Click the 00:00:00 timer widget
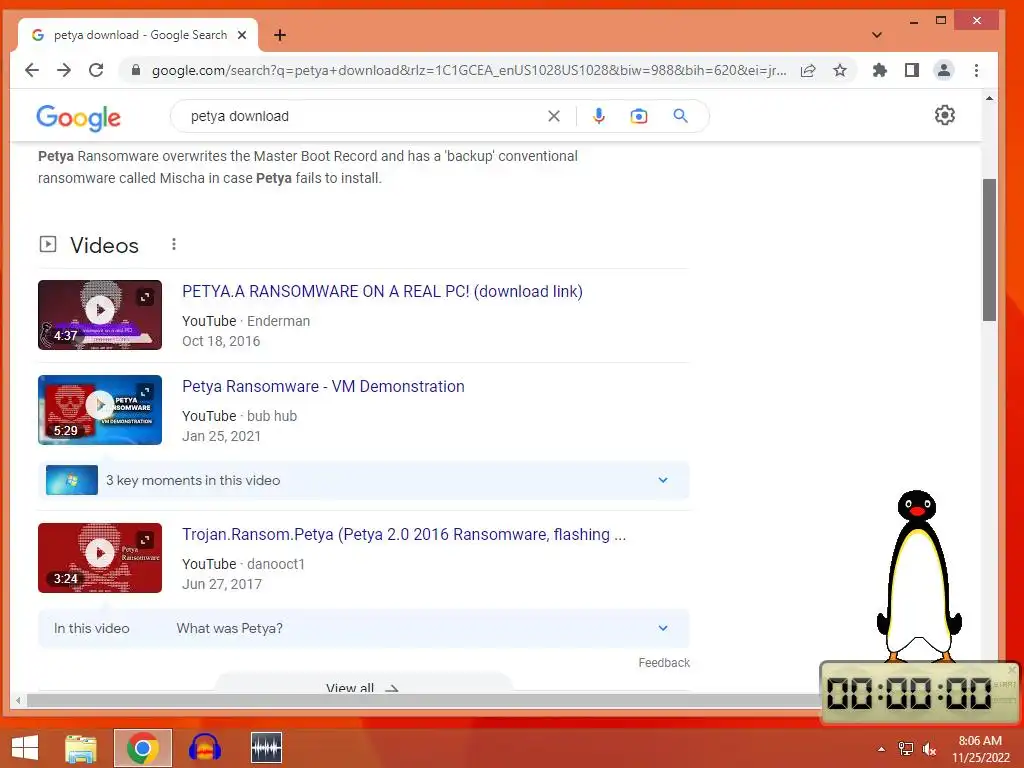Viewport: 1024px width, 768px height. tap(920, 693)
